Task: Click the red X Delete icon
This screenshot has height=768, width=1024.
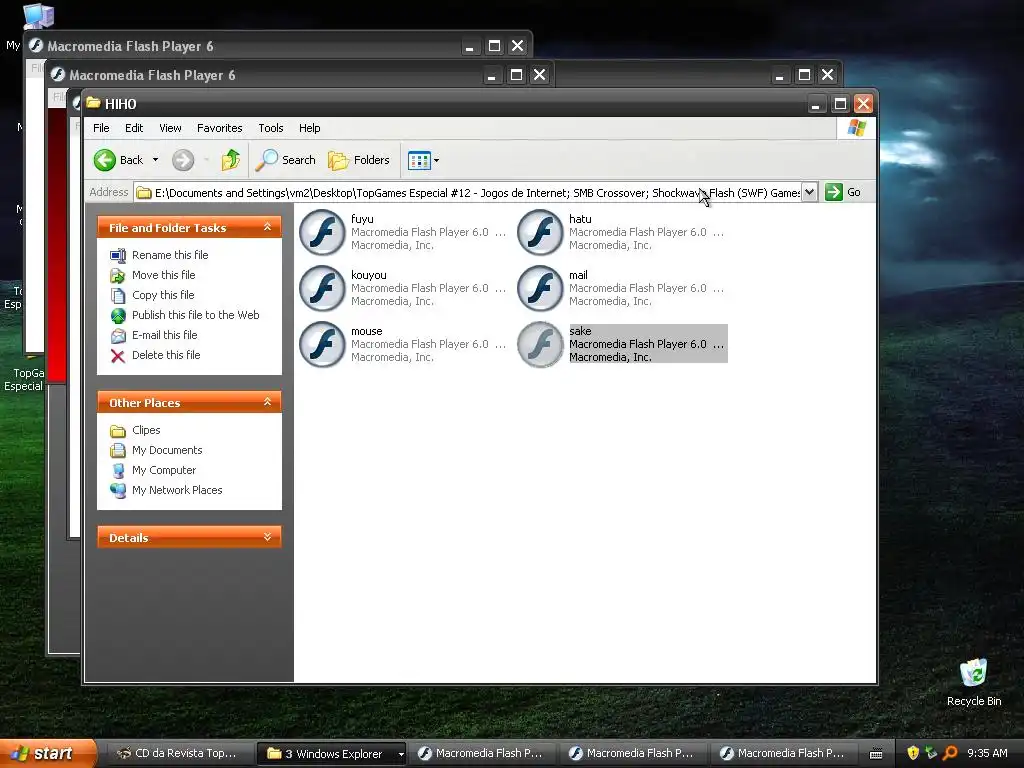Action: coord(118,356)
